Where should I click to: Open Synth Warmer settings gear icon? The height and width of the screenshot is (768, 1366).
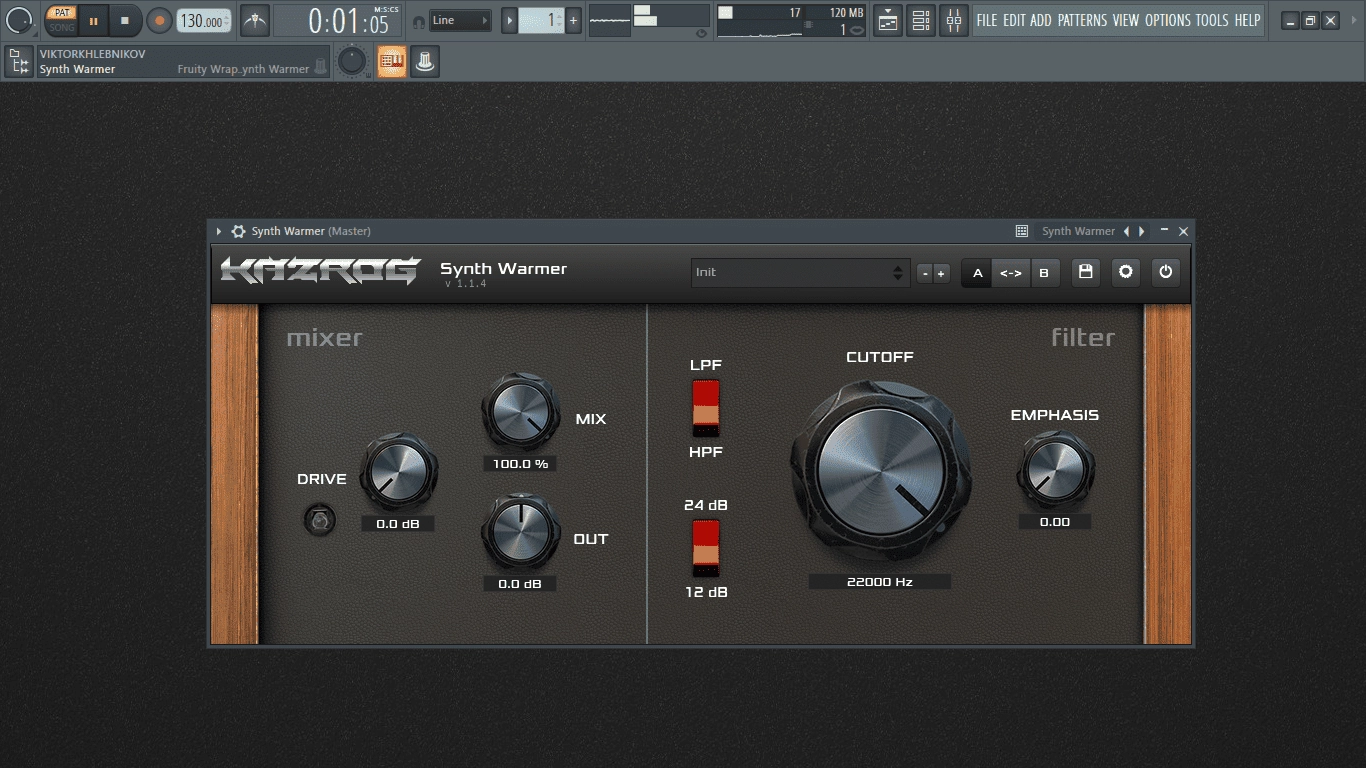click(1126, 272)
